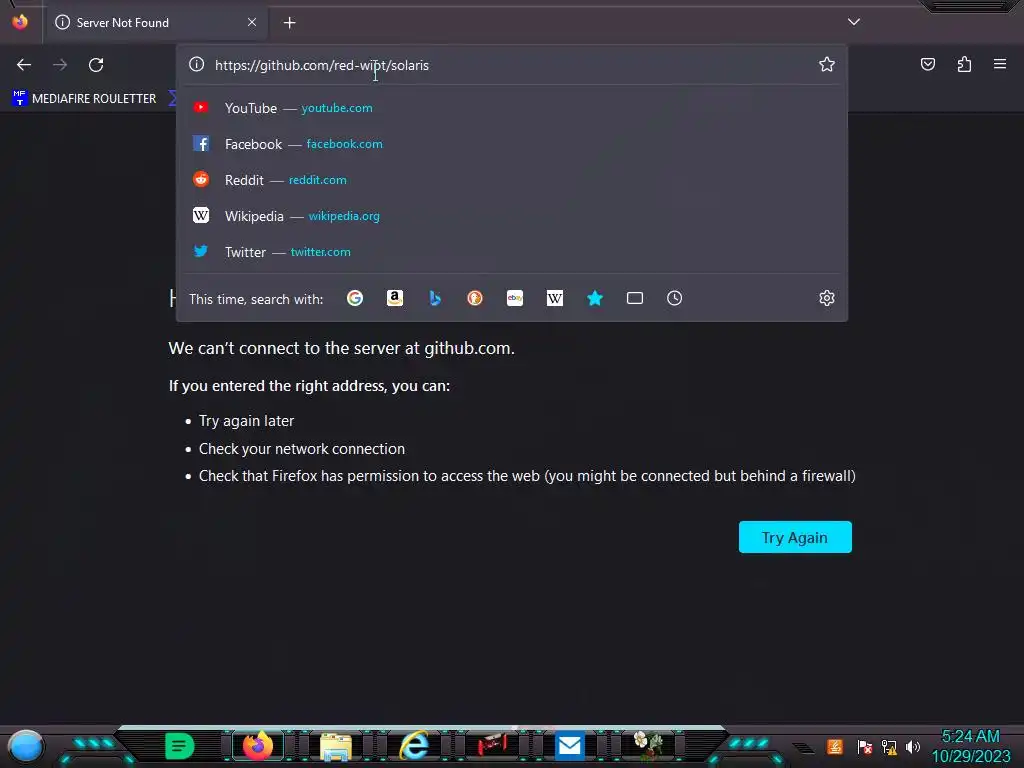Open the Mail app on taskbar
Screen dimensions: 1024x768
569,745
